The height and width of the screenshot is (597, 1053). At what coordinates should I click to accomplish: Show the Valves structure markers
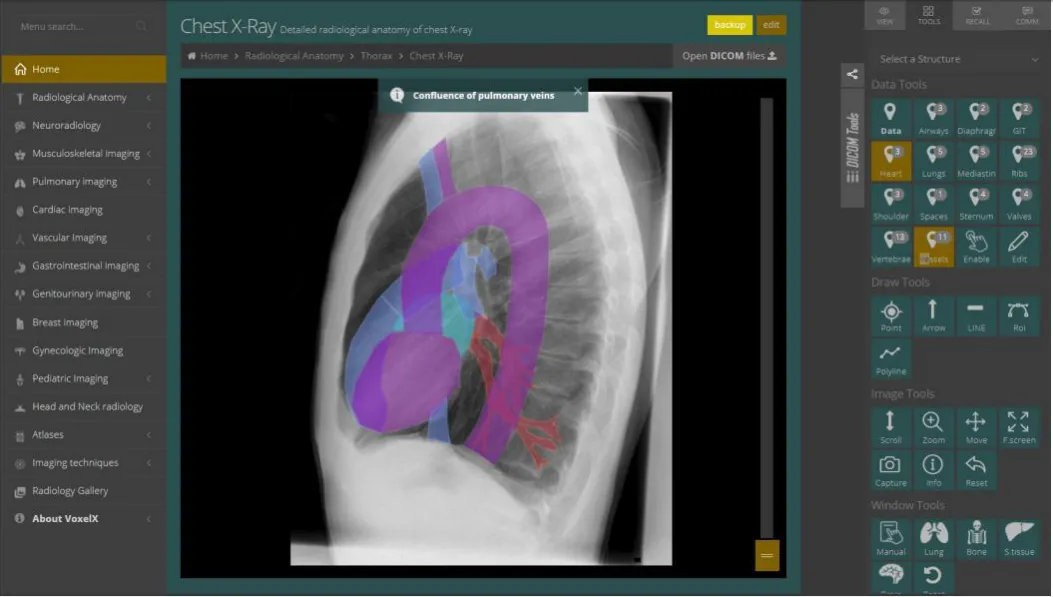[x=1019, y=204]
